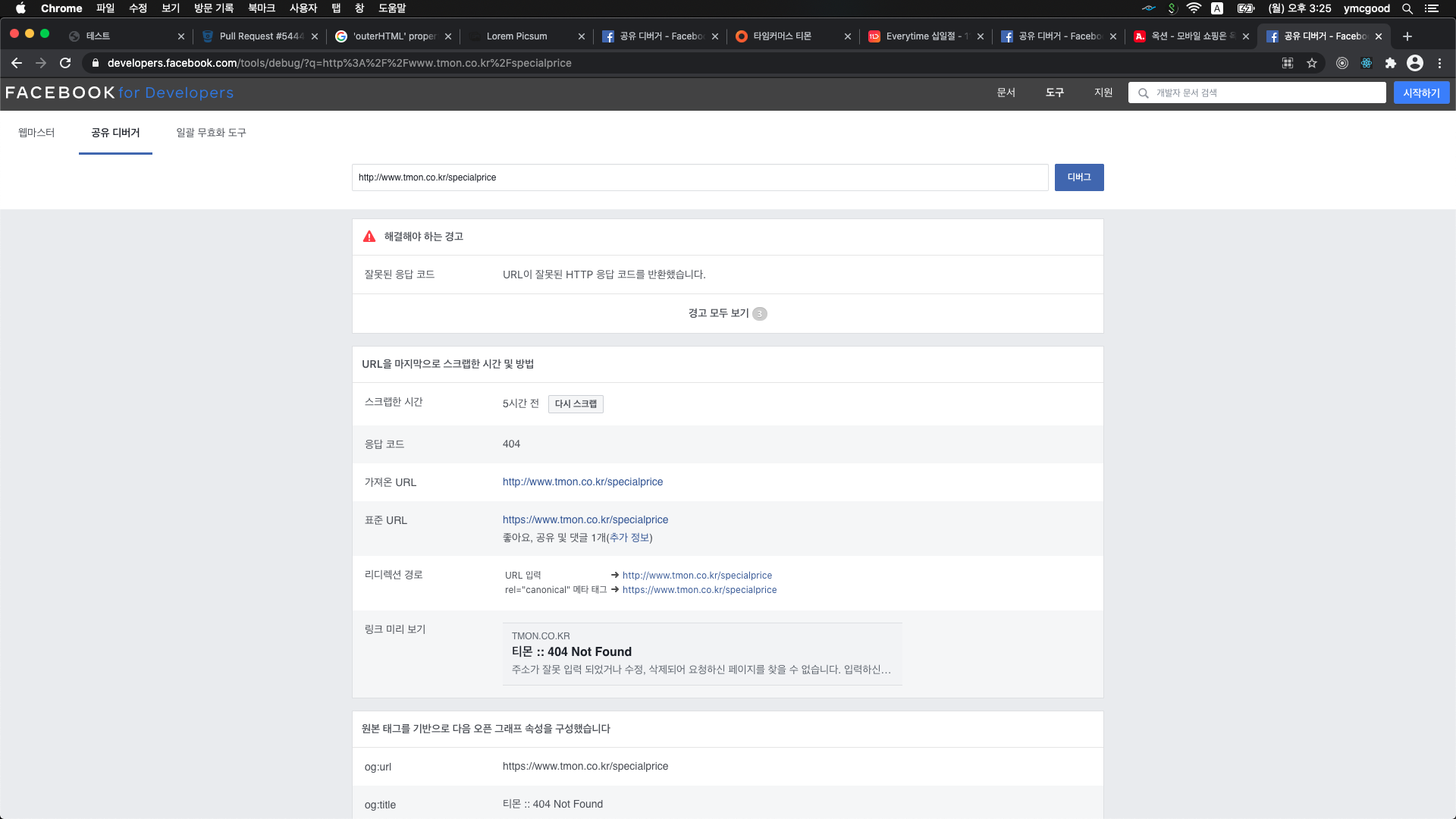Viewport: 1456px width, 819px height.
Task: Open the 문서 navigation link
Action: (1006, 93)
